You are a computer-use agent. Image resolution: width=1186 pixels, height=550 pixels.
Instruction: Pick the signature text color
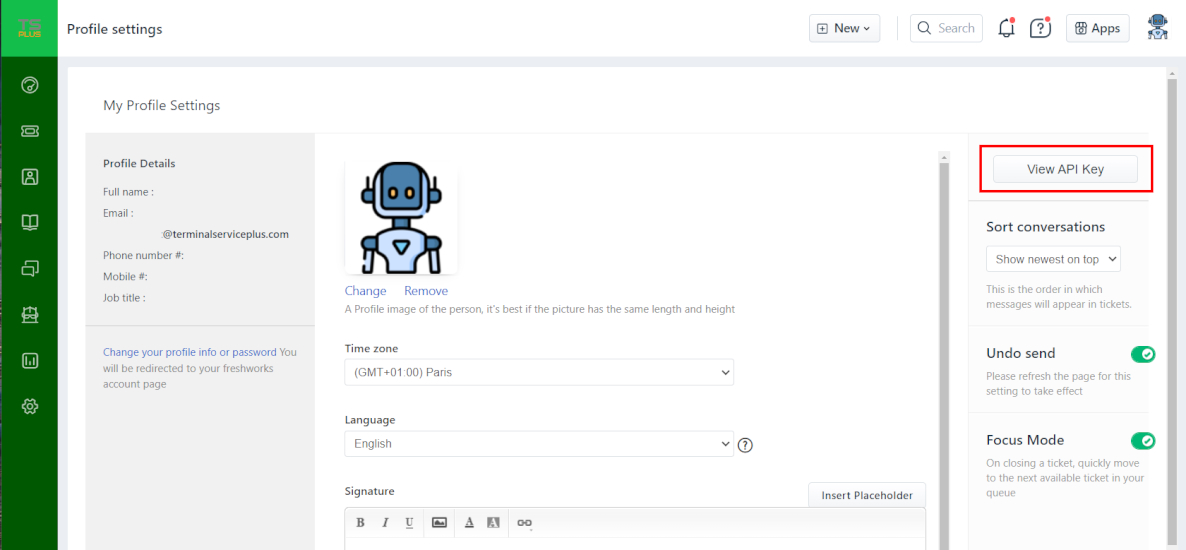tap(469, 523)
